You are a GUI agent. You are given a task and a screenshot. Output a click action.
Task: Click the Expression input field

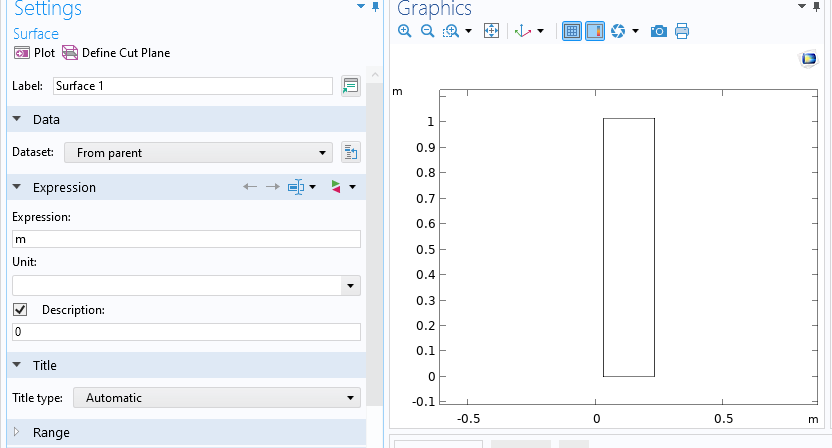point(186,239)
